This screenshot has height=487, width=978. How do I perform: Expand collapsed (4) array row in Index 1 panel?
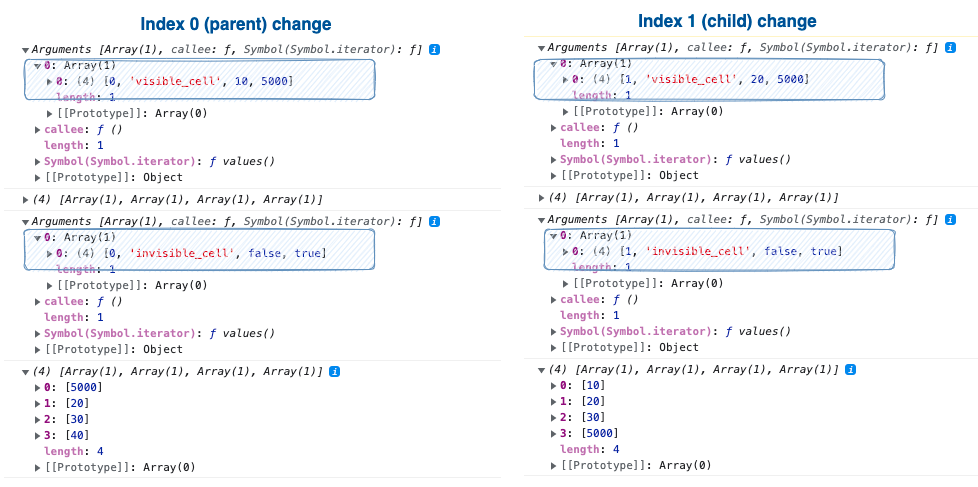[541, 198]
